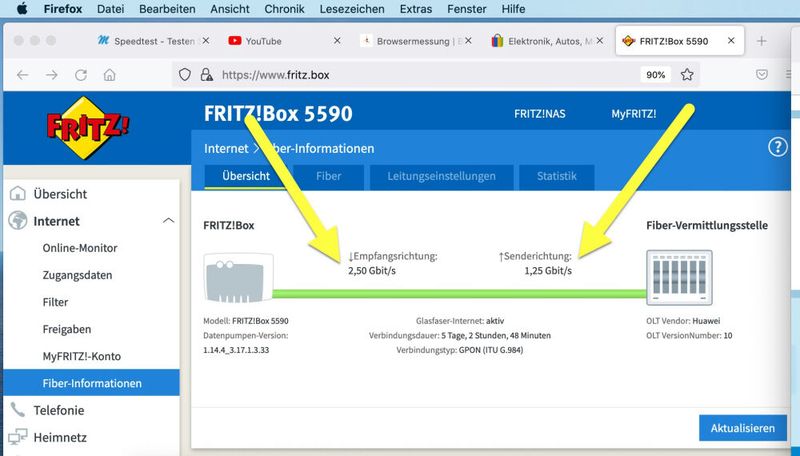Open the tracking protection shield icon

point(185,75)
